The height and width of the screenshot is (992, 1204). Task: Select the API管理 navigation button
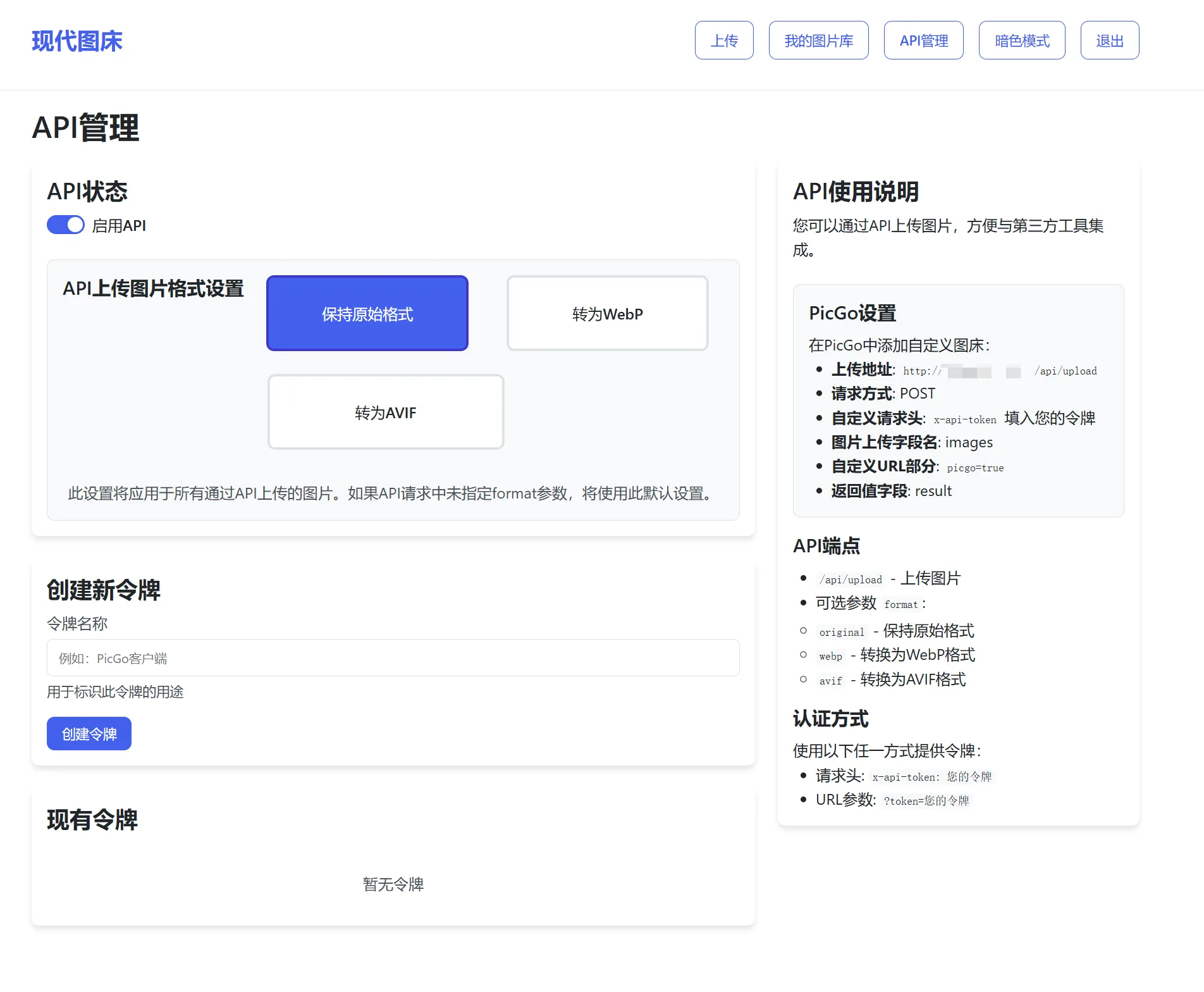coord(923,40)
